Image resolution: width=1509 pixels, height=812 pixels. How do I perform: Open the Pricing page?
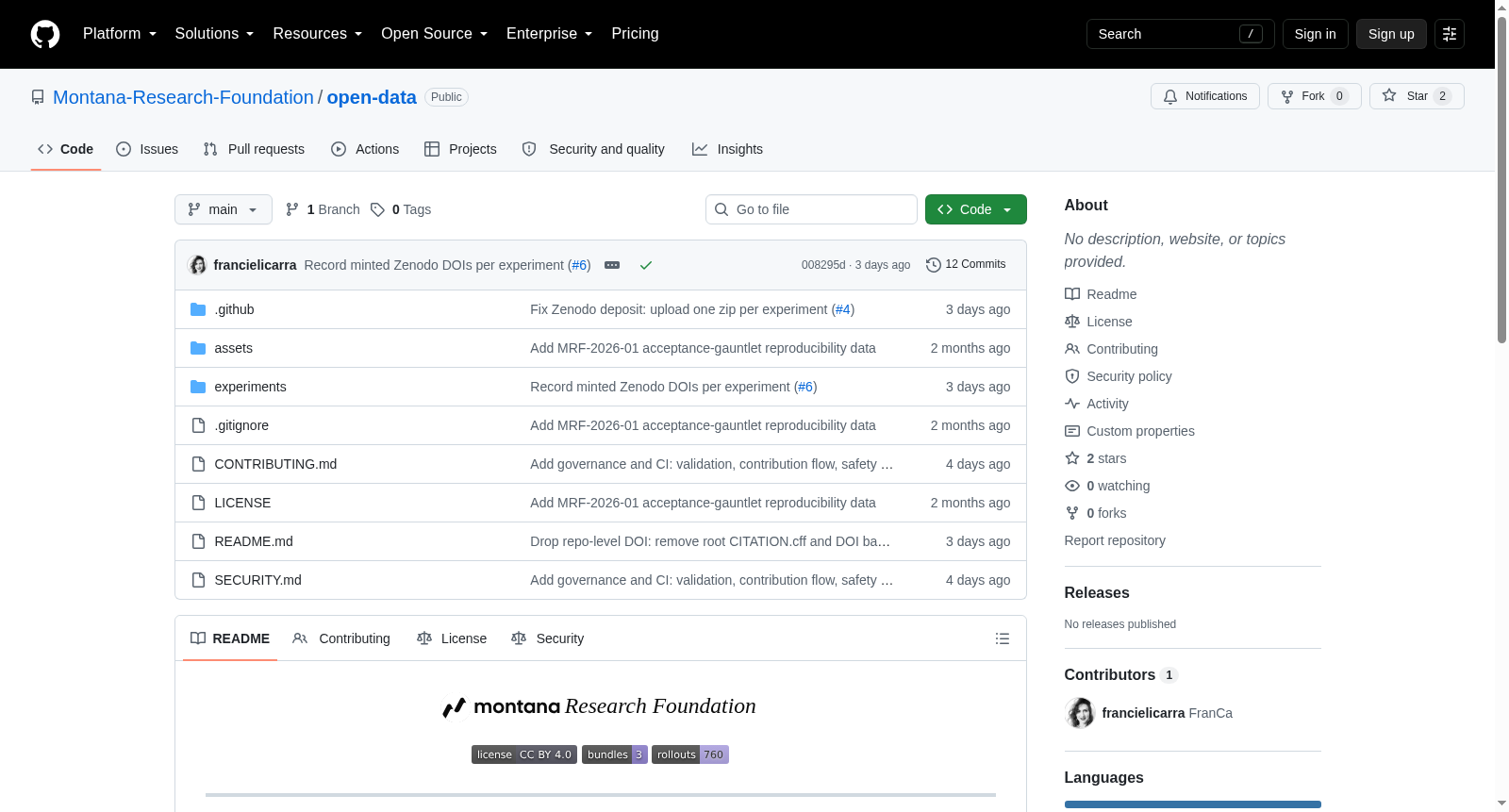[636, 34]
